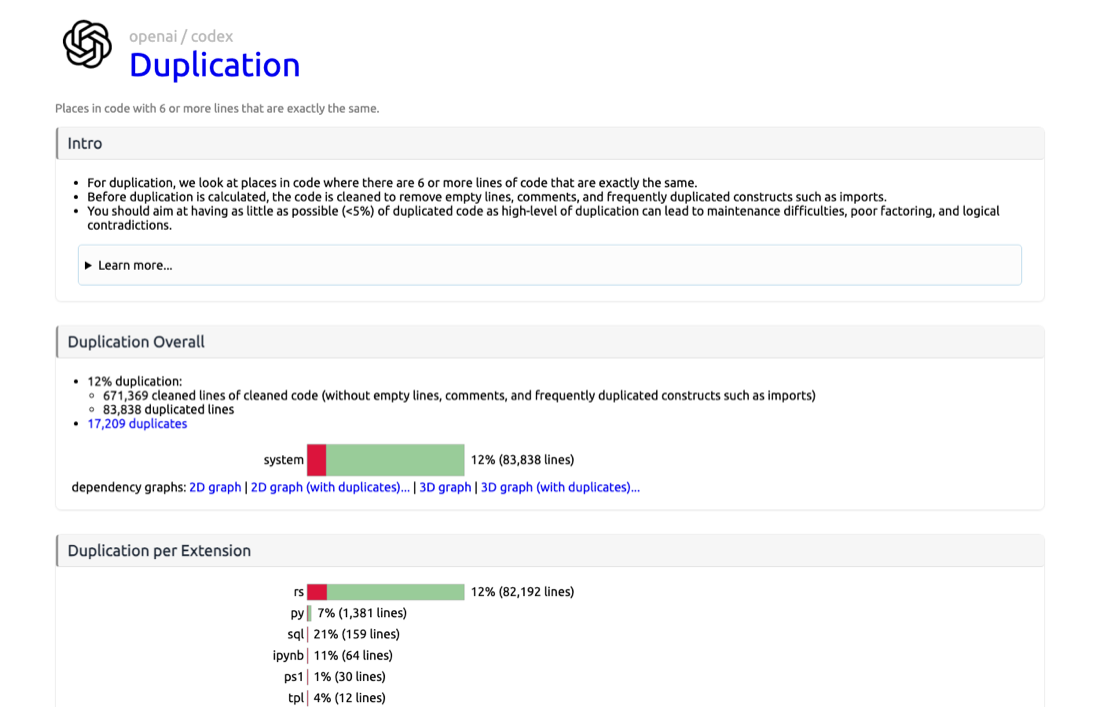Select the Duplication Overall section header
Image resolution: width=1100 pixels, height=707 pixels.
click(x=550, y=342)
